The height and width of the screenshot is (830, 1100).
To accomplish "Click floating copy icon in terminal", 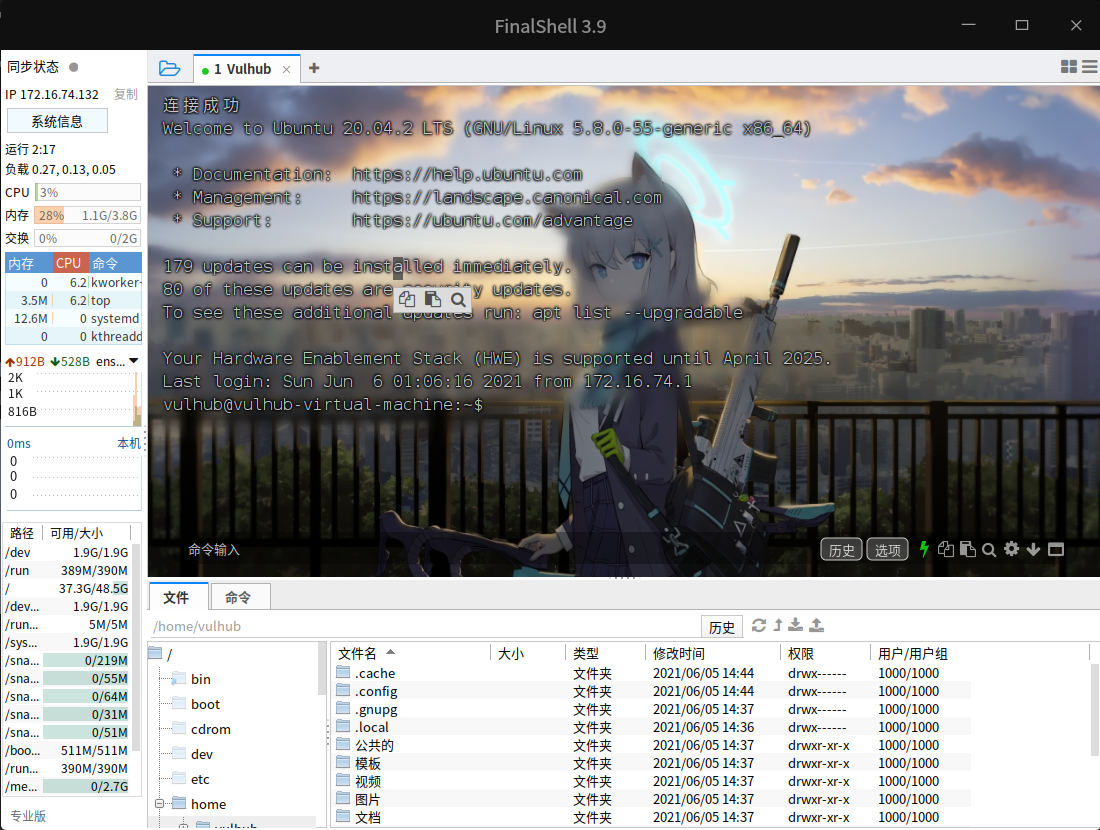I will coord(407,300).
